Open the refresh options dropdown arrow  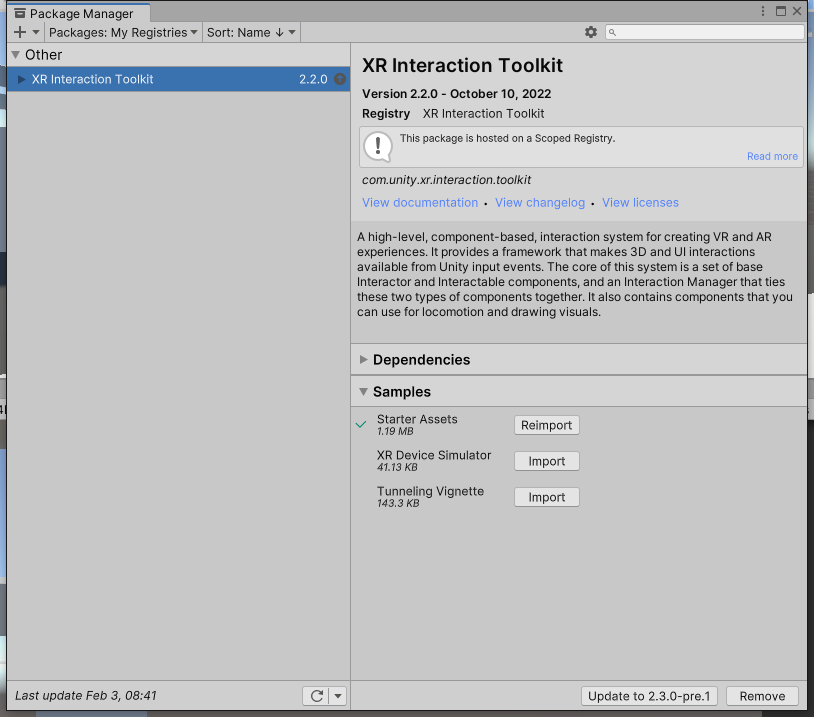(338, 696)
